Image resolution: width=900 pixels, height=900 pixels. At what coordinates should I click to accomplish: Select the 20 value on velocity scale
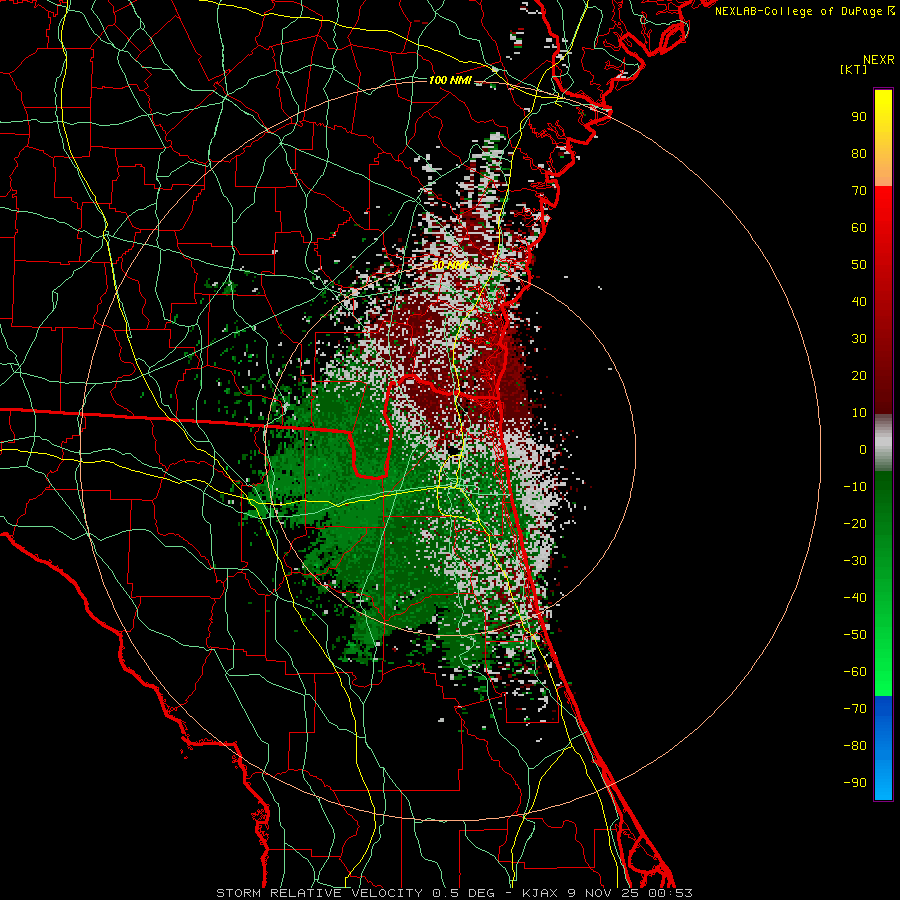click(x=859, y=375)
